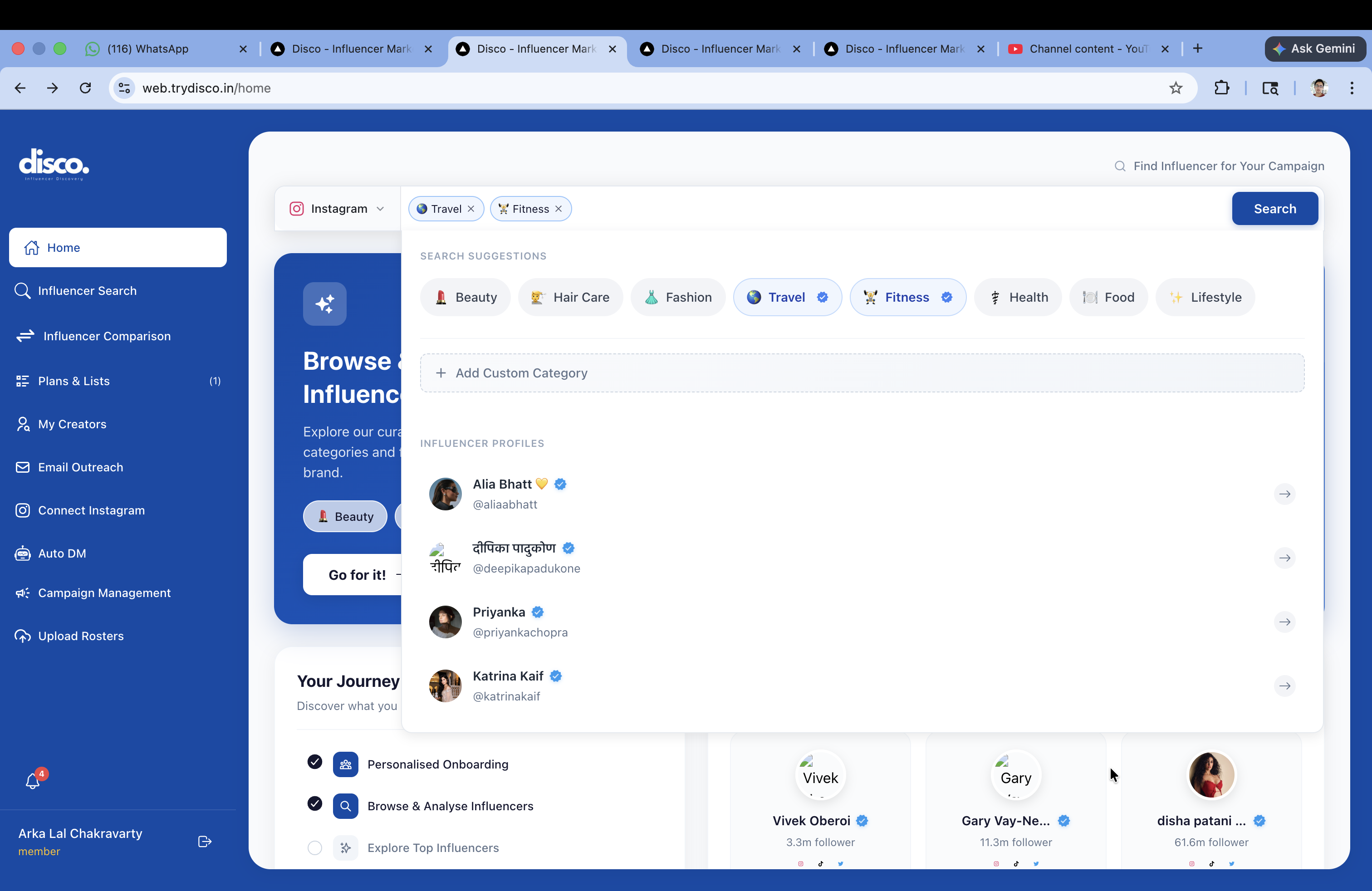Open Chrome three-dot menu
Image resolution: width=1372 pixels, height=891 pixels.
coord(1352,88)
